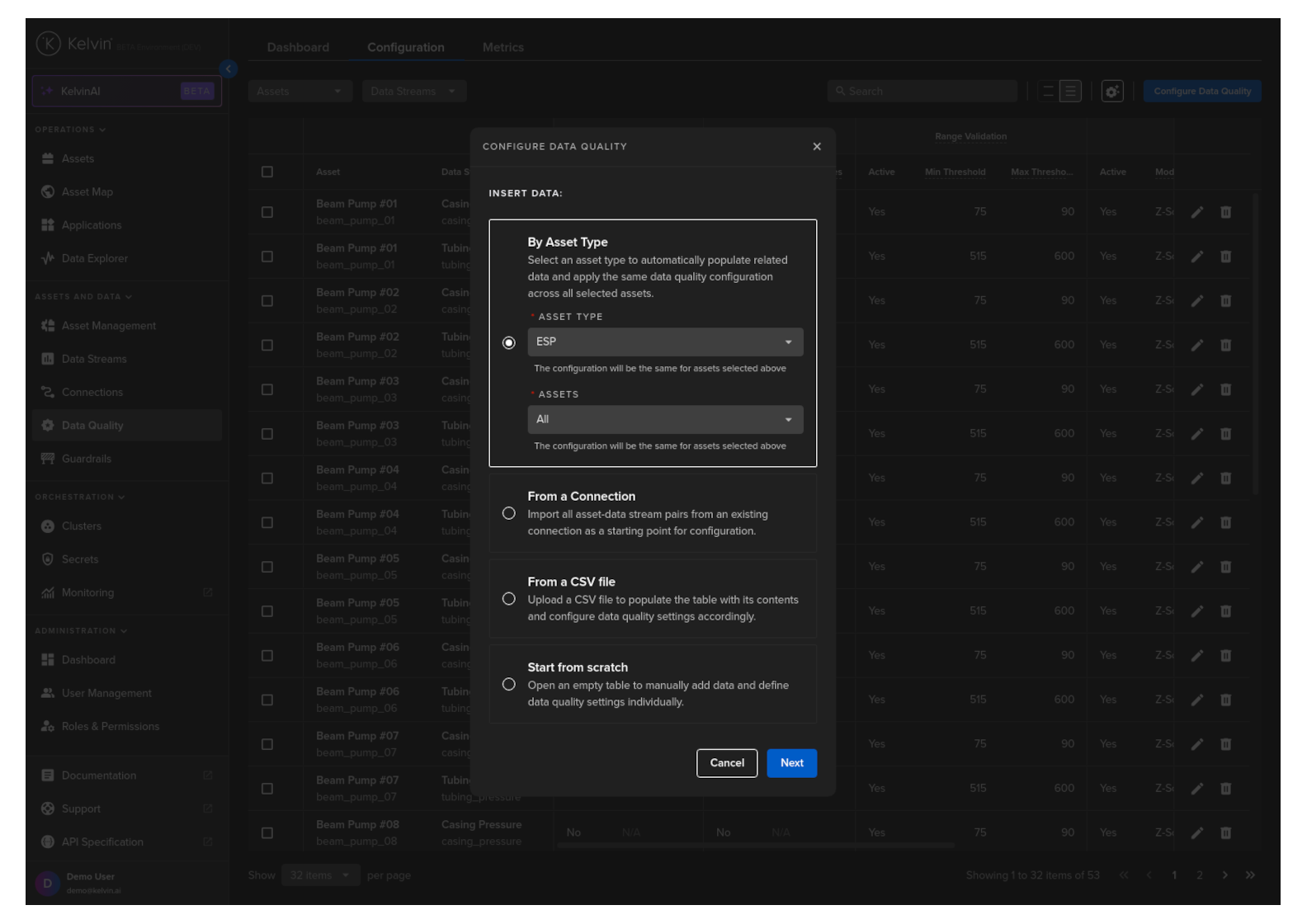Click the pencil edit icon for Beam Pump #01 casing row

[x=1196, y=212]
